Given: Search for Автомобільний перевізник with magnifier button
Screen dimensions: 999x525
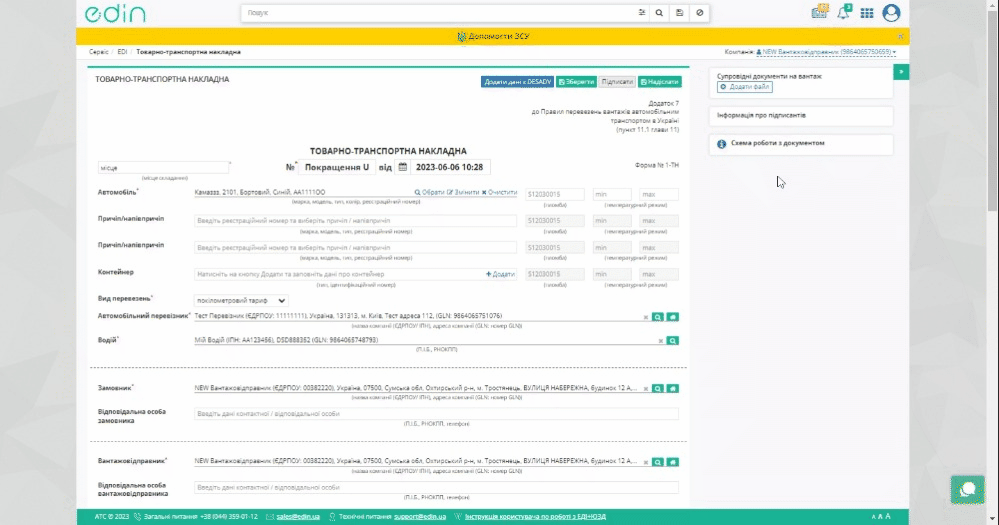Looking at the screenshot, I should coord(658,316).
